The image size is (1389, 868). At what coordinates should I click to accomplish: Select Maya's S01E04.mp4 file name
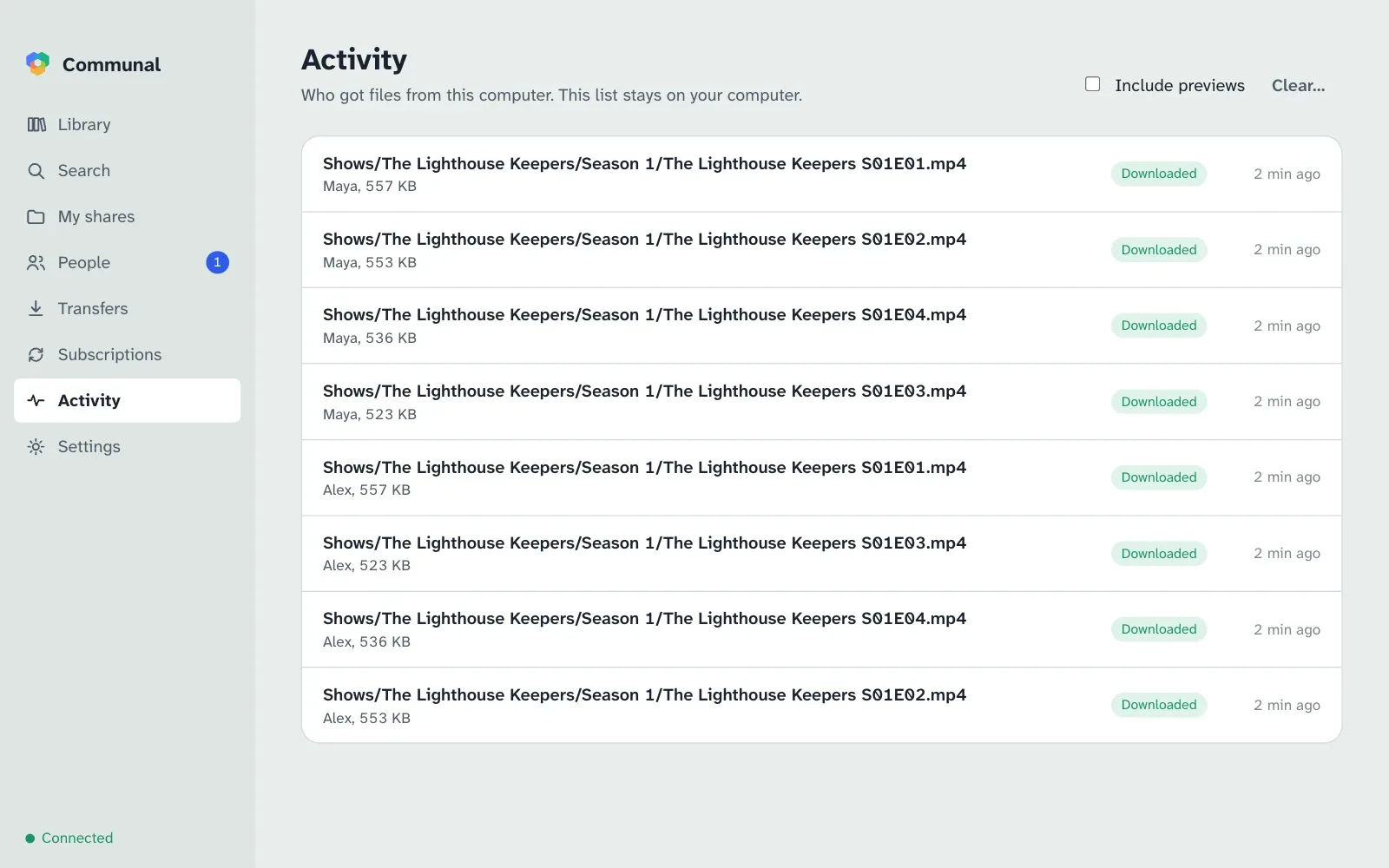644,314
